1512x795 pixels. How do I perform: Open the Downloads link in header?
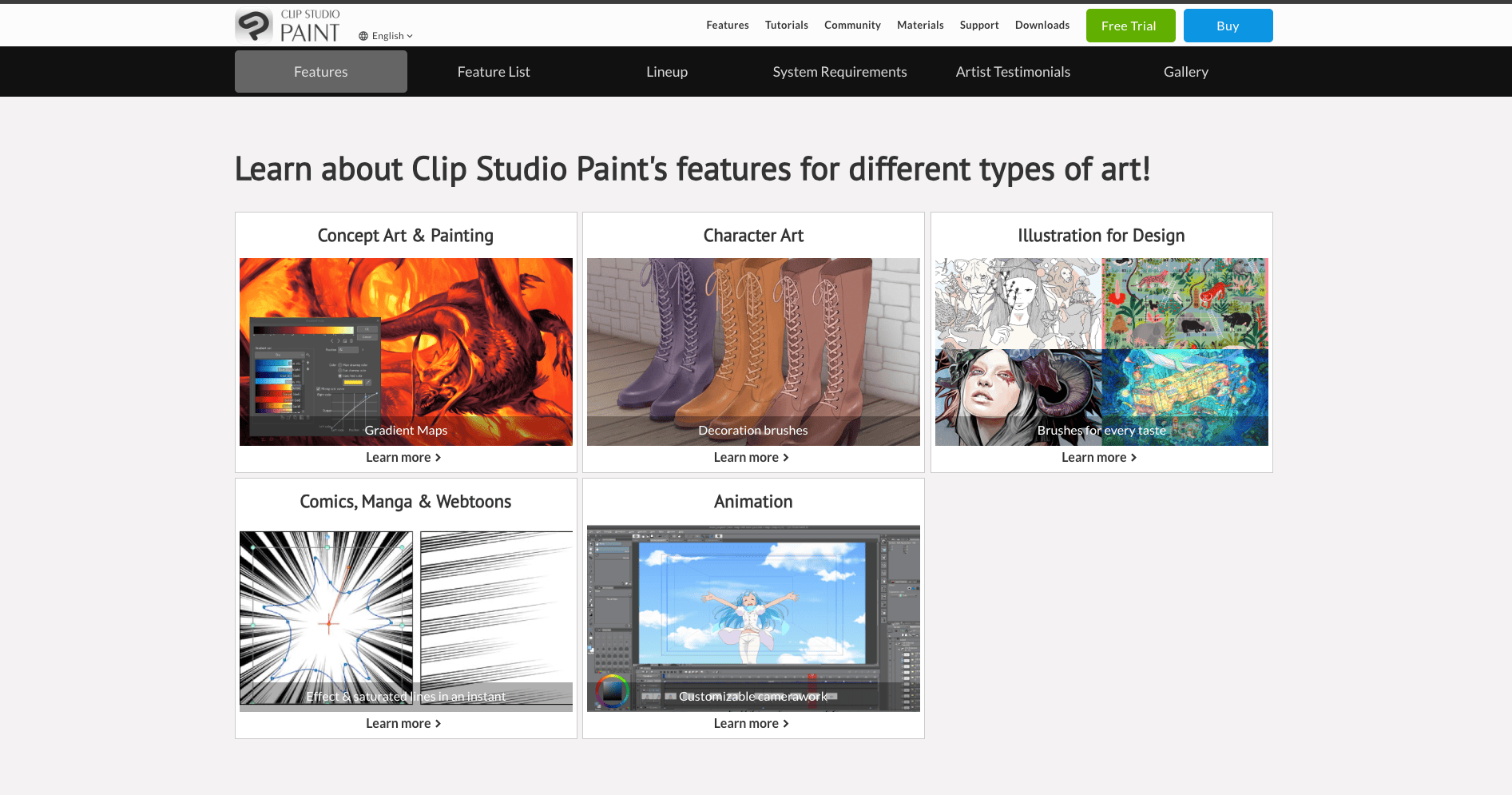tap(1042, 25)
